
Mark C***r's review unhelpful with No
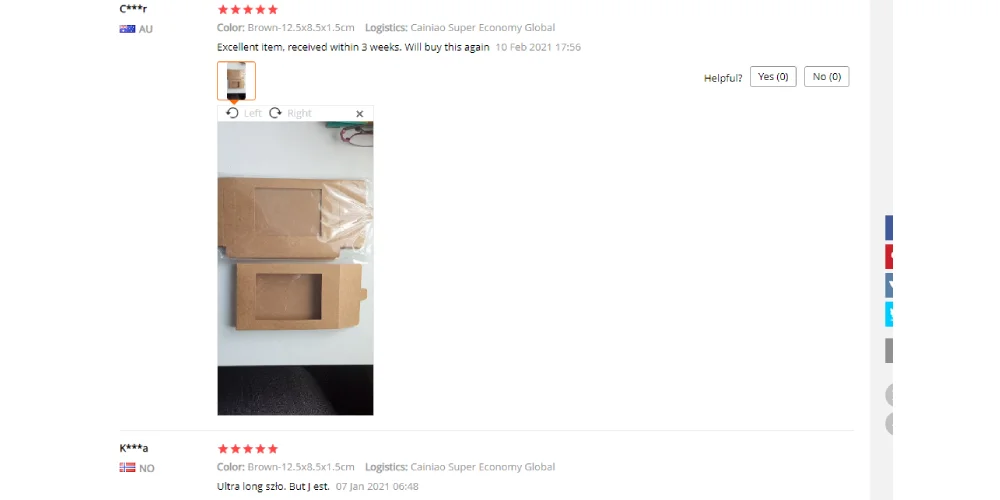pos(827,77)
